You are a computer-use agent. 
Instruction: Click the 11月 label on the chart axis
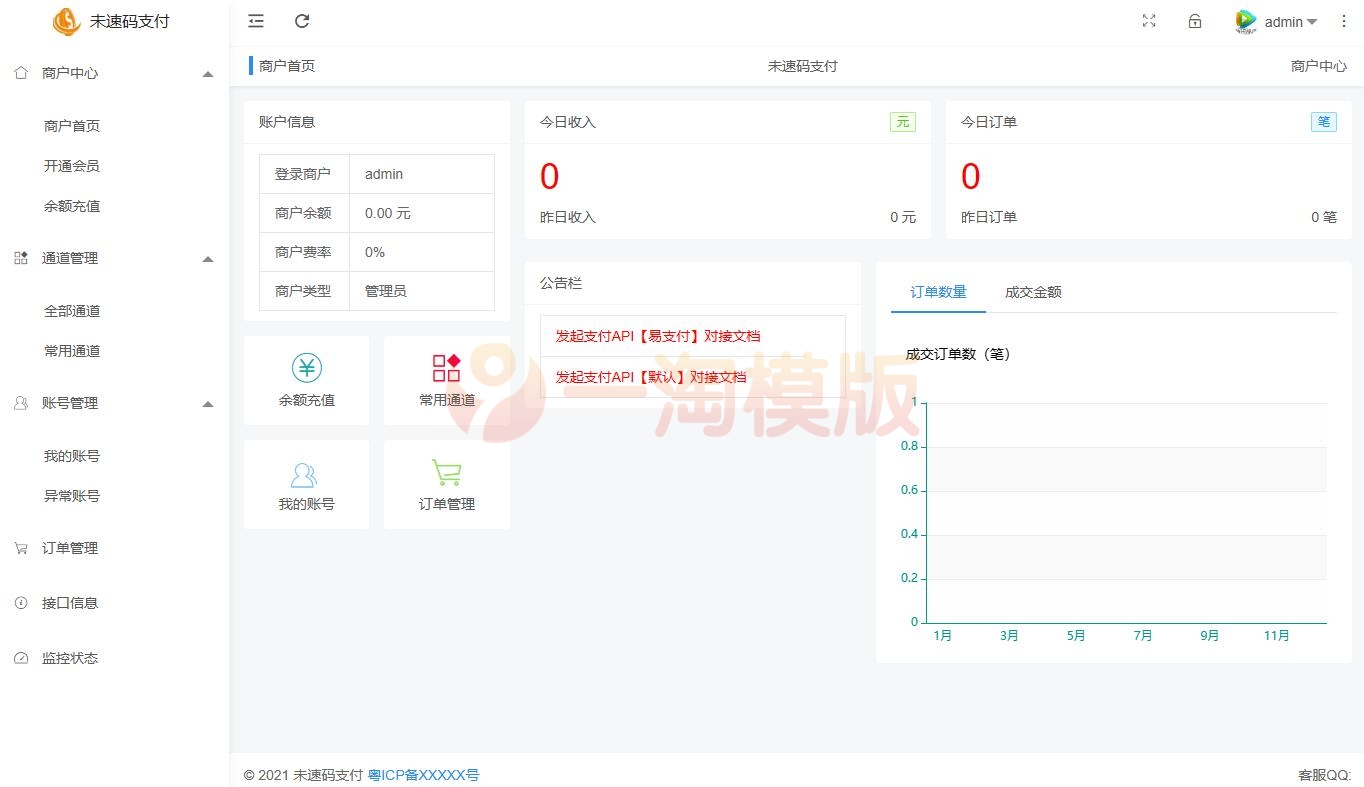(1277, 636)
